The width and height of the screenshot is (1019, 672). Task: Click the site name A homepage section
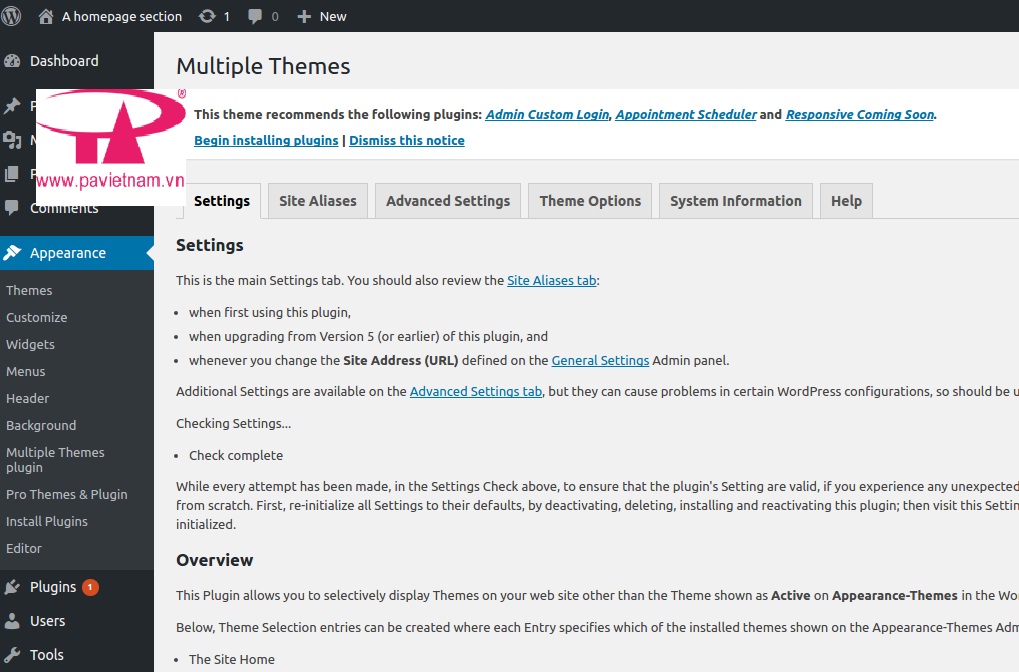(122, 16)
